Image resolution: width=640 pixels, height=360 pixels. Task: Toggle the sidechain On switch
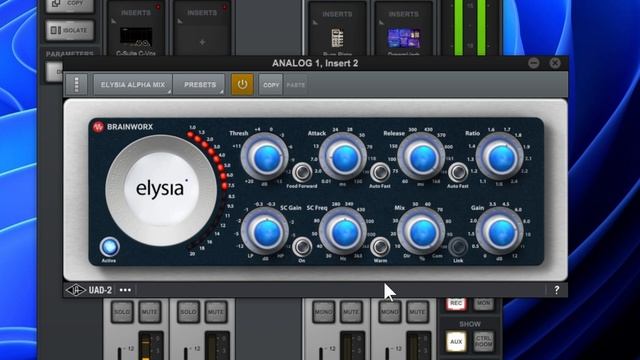click(302, 247)
